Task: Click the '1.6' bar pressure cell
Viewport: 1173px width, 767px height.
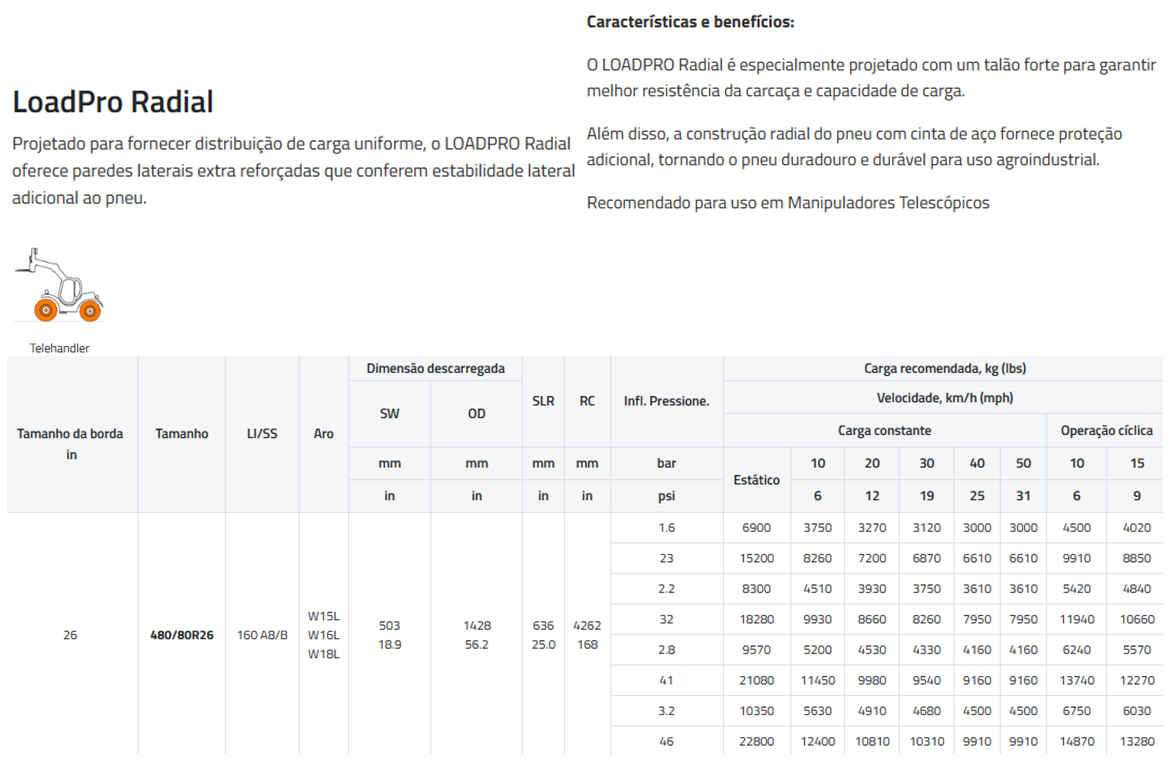Action: 667,528
